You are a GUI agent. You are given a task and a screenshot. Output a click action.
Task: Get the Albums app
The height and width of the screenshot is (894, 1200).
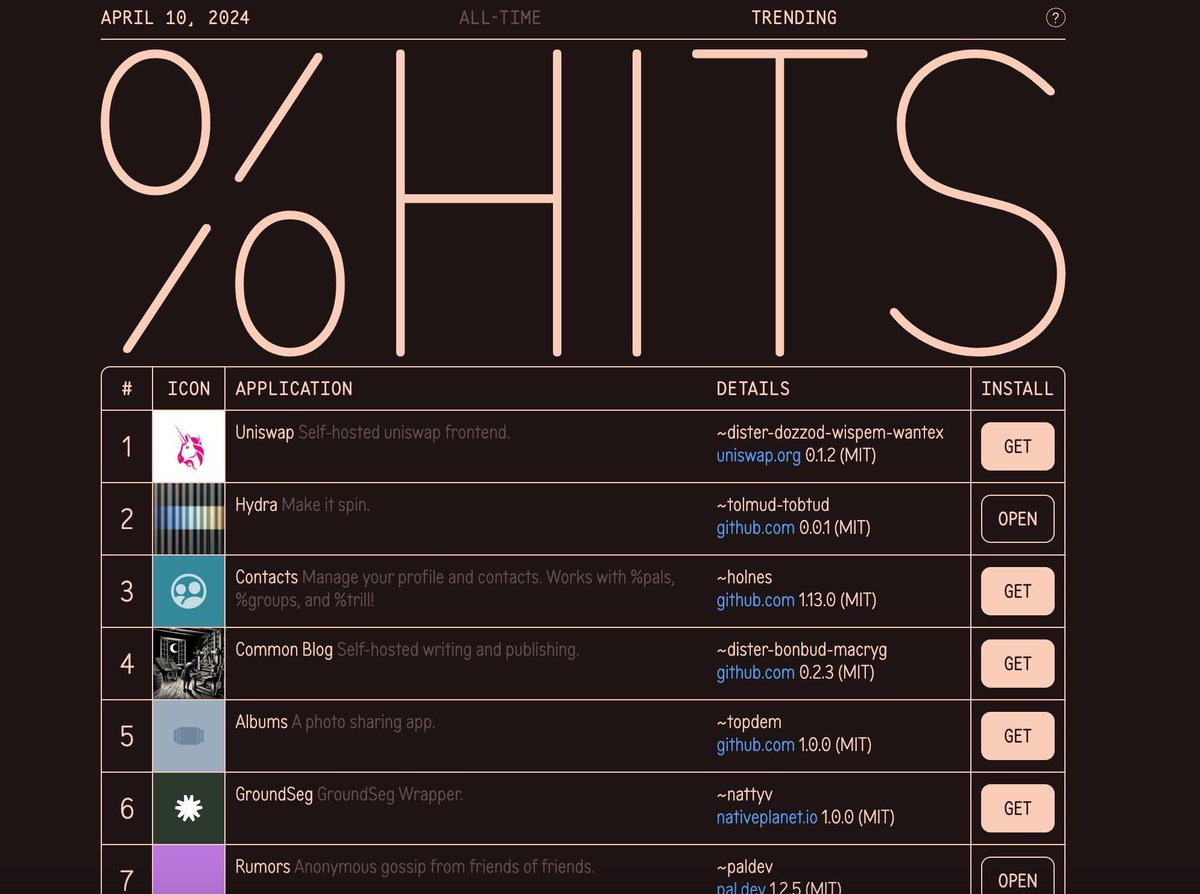click(1017, 736)
